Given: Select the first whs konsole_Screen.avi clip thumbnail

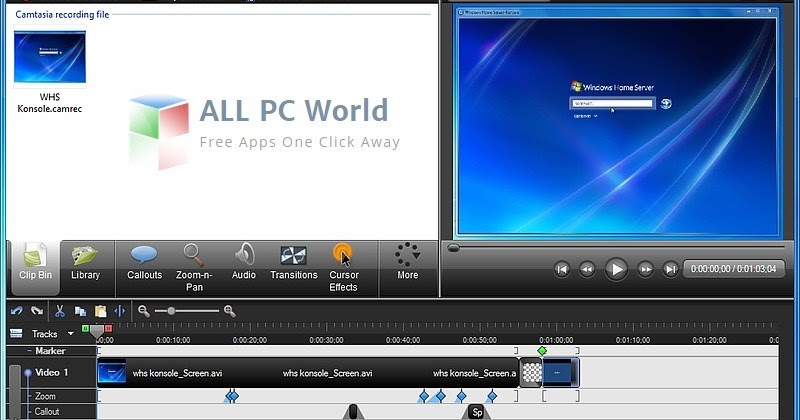Looking at the screenshot, I should (112, 373).
